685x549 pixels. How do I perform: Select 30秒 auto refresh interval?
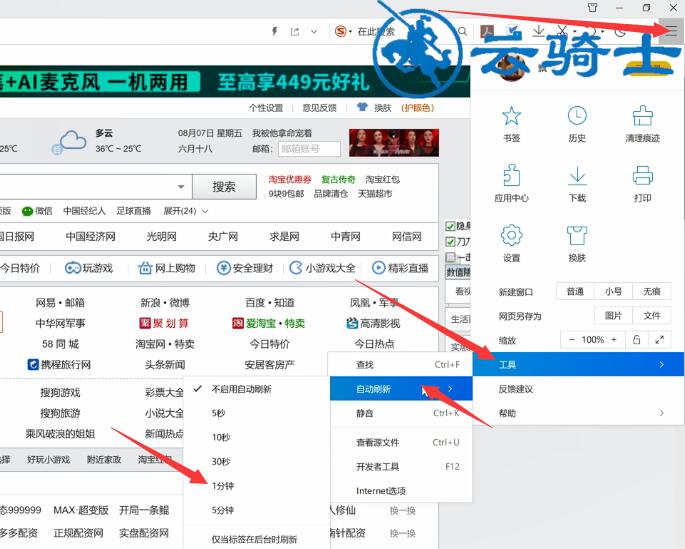[x=257, y=461]
